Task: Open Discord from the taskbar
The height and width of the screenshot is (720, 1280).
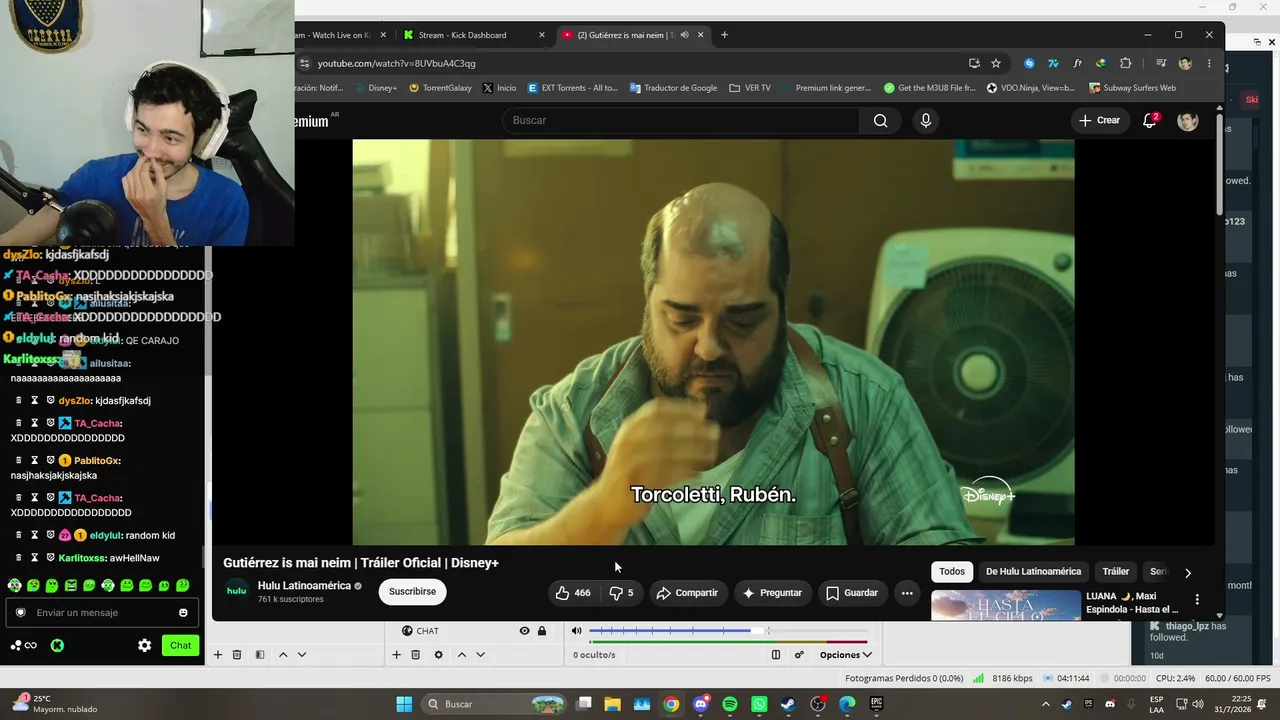Action: (x=701, y=704)
